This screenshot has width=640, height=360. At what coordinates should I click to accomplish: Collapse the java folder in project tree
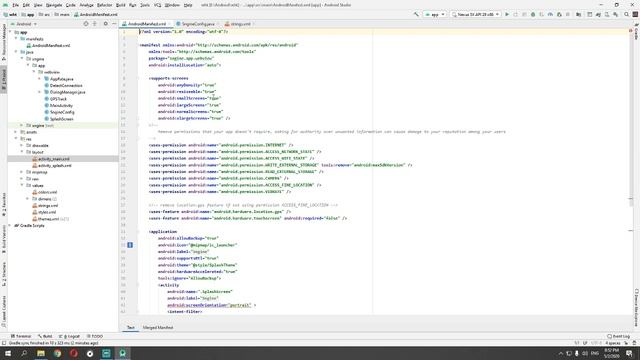16,52
